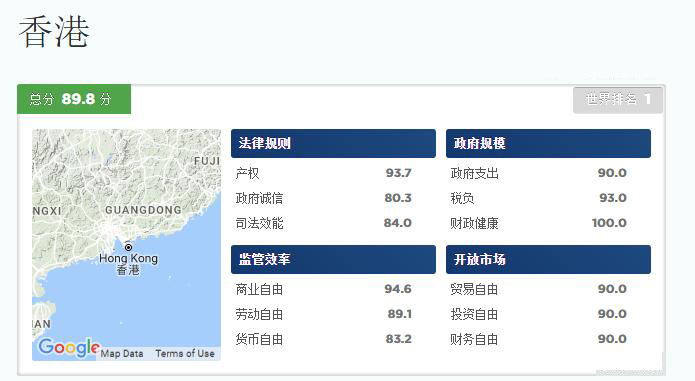Click the Google logo on map
The height and width of the screenshot is (381, 695).
click(69, 347)
